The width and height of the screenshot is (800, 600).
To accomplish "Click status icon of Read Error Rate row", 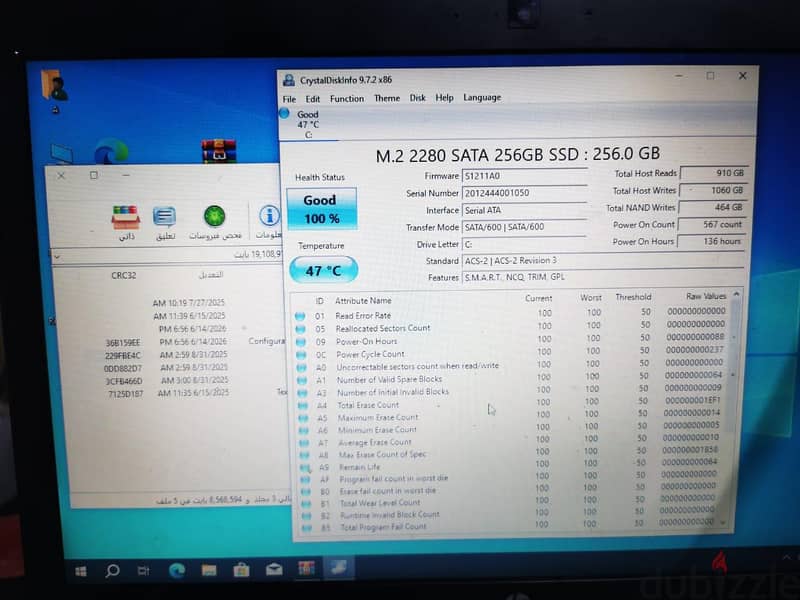I will click(x=300, y=316).
